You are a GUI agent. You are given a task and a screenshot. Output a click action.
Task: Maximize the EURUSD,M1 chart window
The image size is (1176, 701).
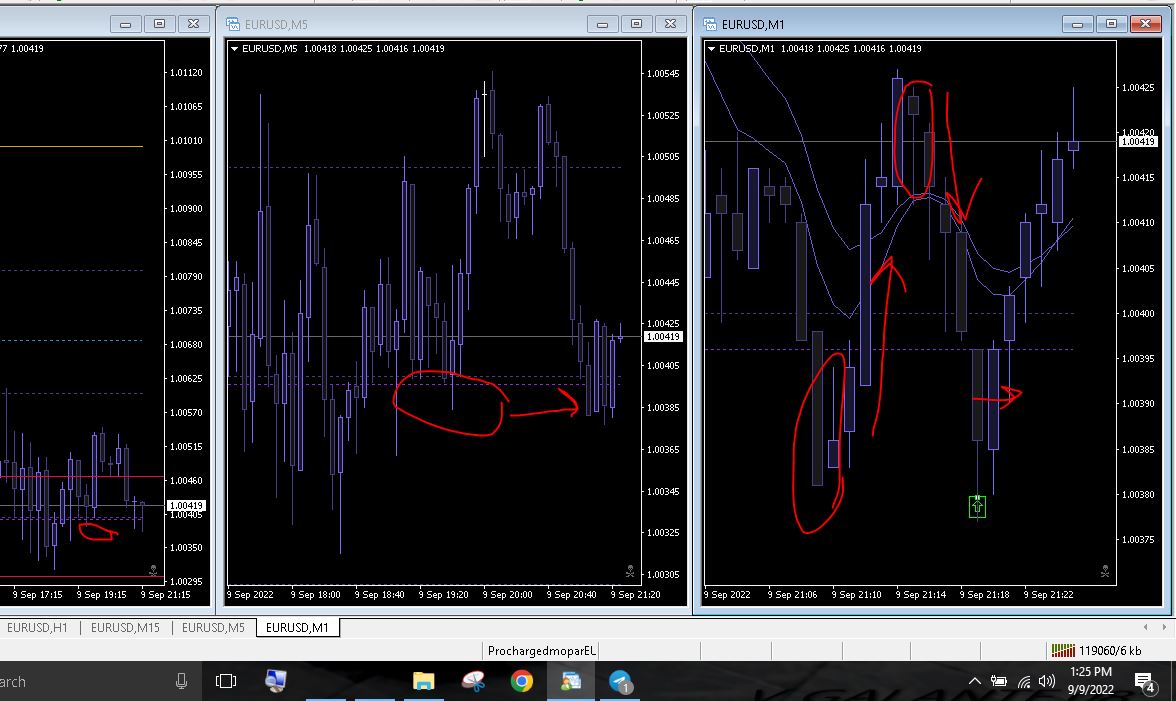[1112, 24]
